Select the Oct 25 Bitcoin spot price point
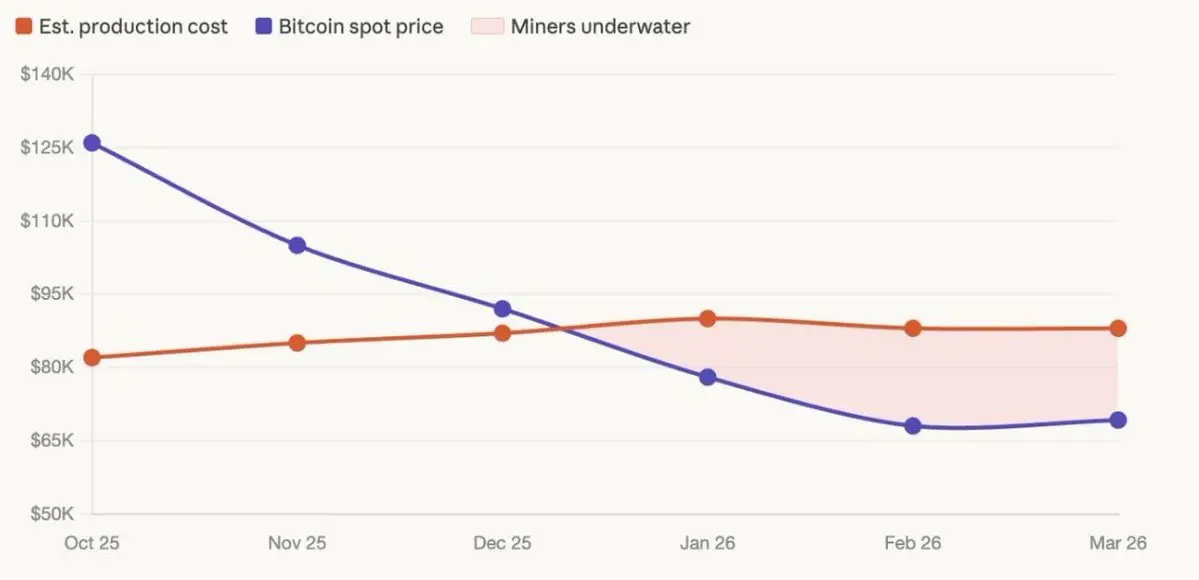 [92, 143]
